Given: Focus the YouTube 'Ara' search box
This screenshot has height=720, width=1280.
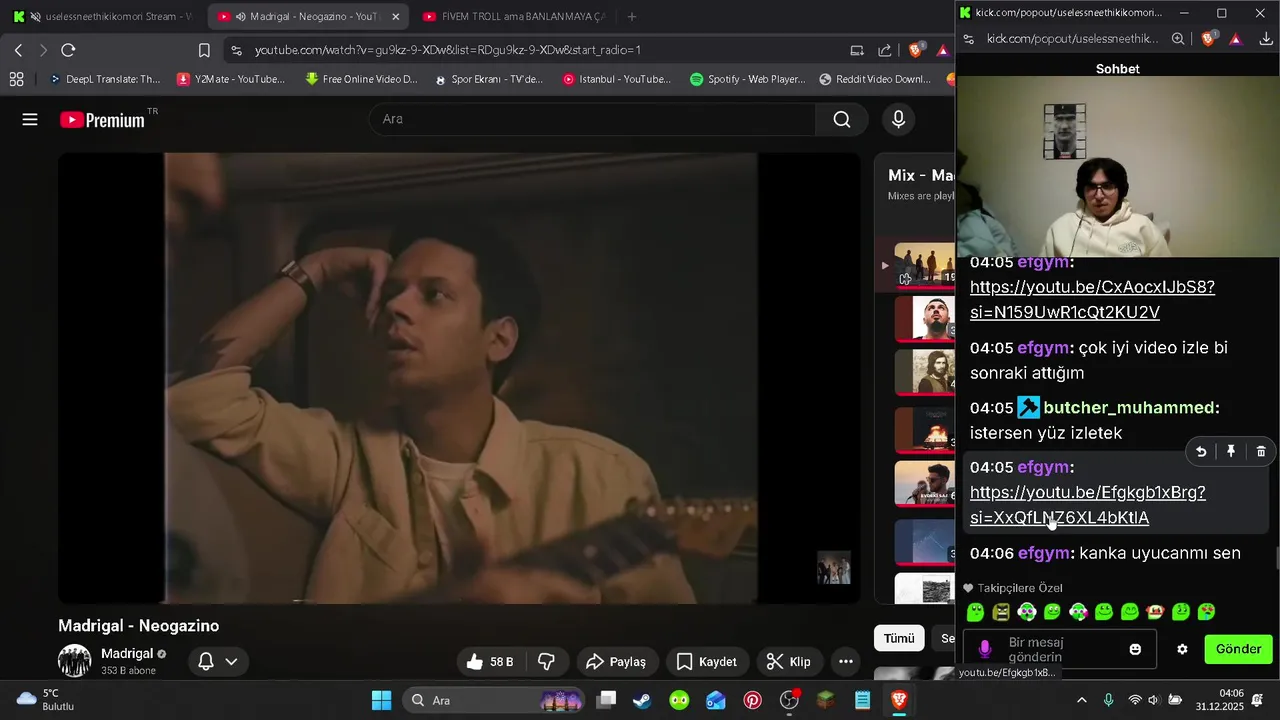Looking at the screenshot, I should point(592,119).
